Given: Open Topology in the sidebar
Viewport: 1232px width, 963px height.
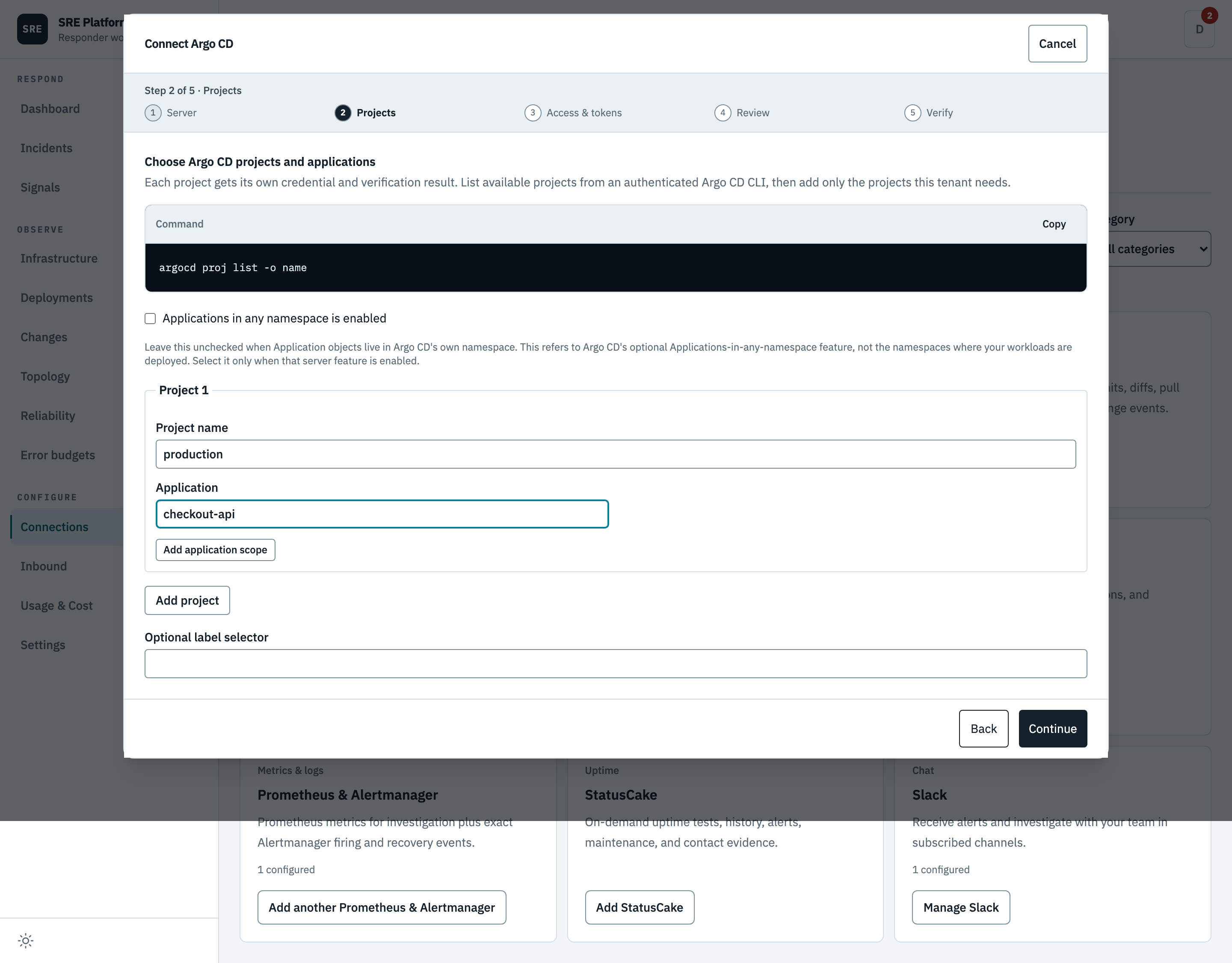Looking at the screenshot, I should (45, 377).
